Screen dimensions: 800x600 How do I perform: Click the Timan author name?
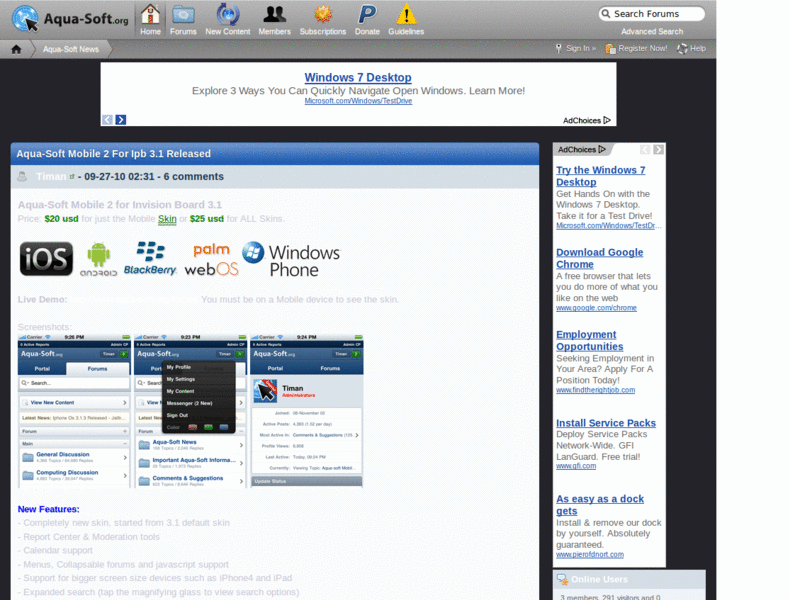[51, 177]
